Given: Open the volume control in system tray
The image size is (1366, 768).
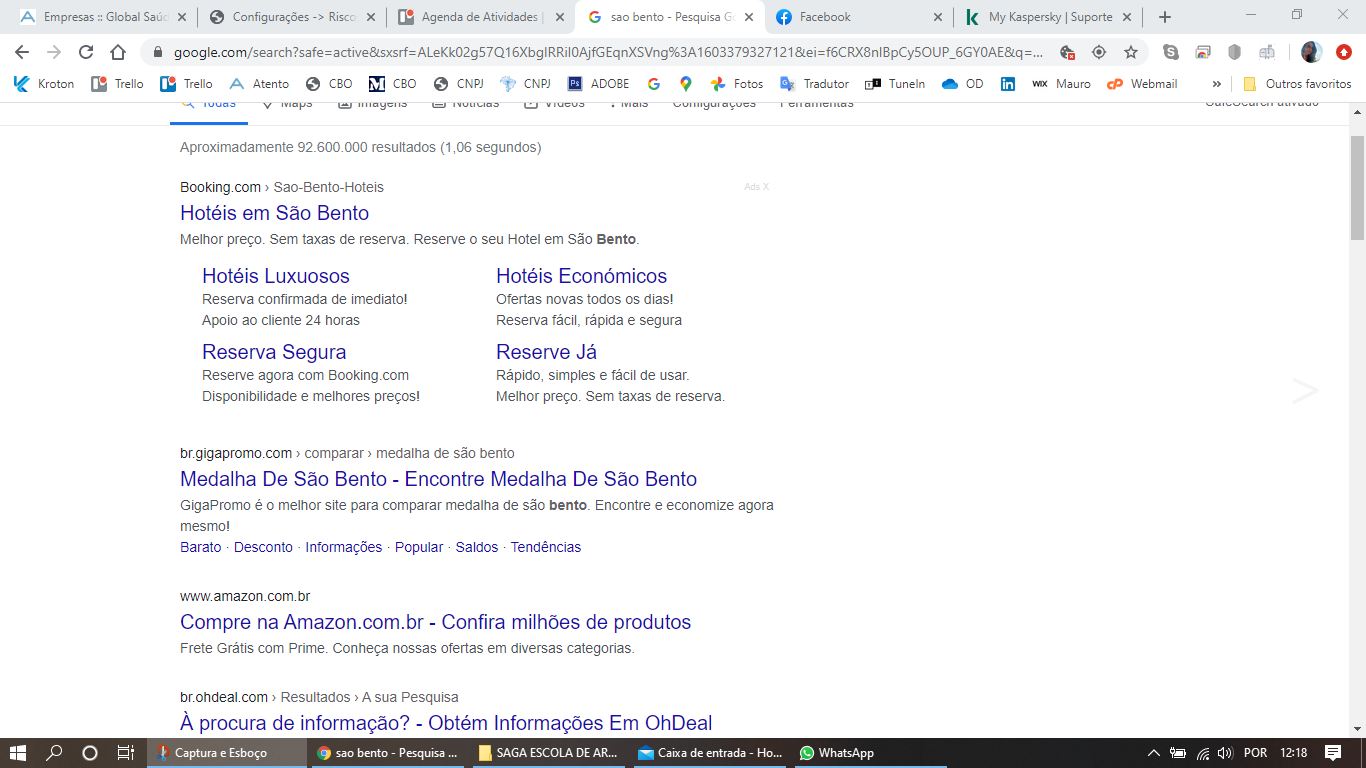Looking at the screenshot, I should click(1226, 753).
